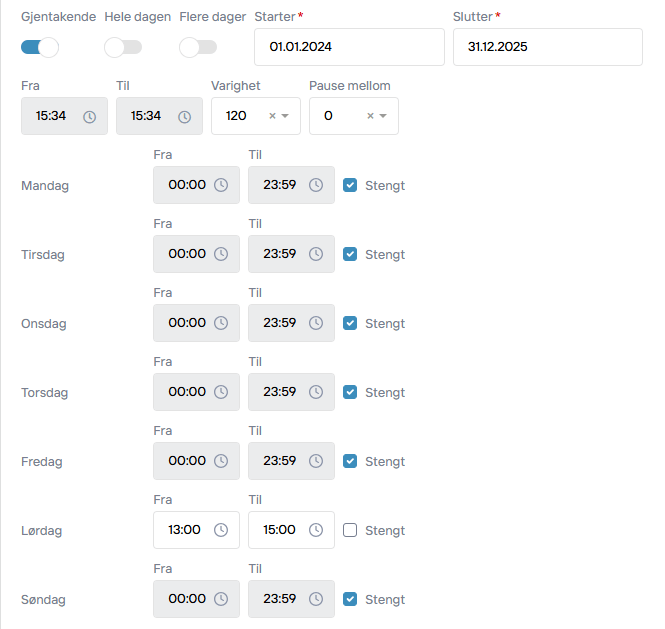Open the Pause mellom dropdown arrow
The height and width of the screenshot is (629, 665).
[x=384, y=116]
